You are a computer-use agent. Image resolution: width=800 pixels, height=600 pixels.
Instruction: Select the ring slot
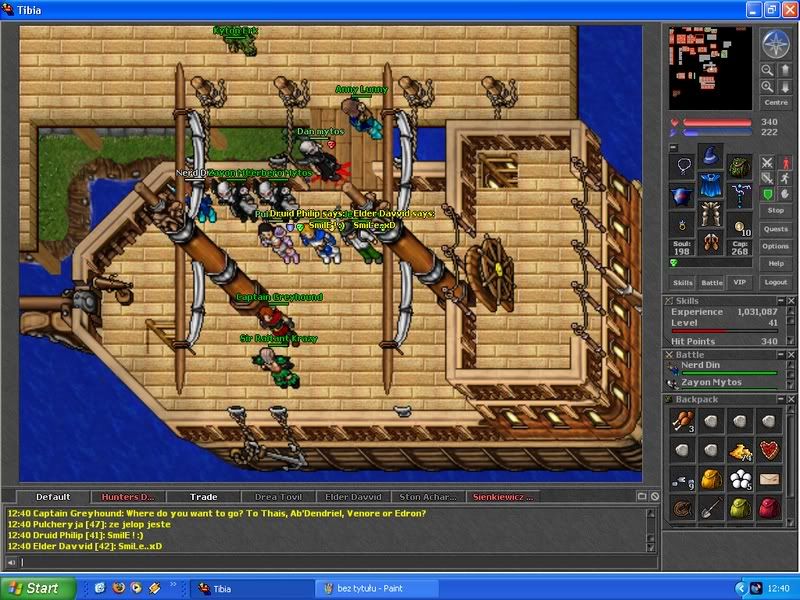pyautogui.click(x=682, y=225)
